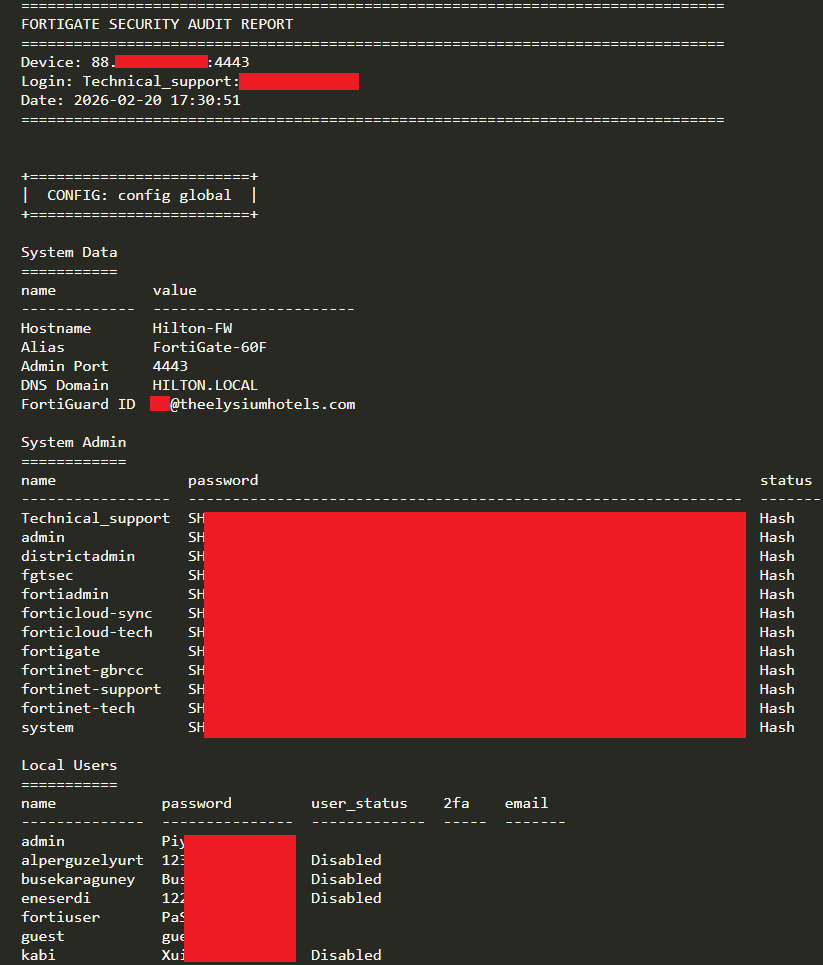Click Technical_support in System Admin table
This screenshot has height=965, width=823.
tap(95, 518)
